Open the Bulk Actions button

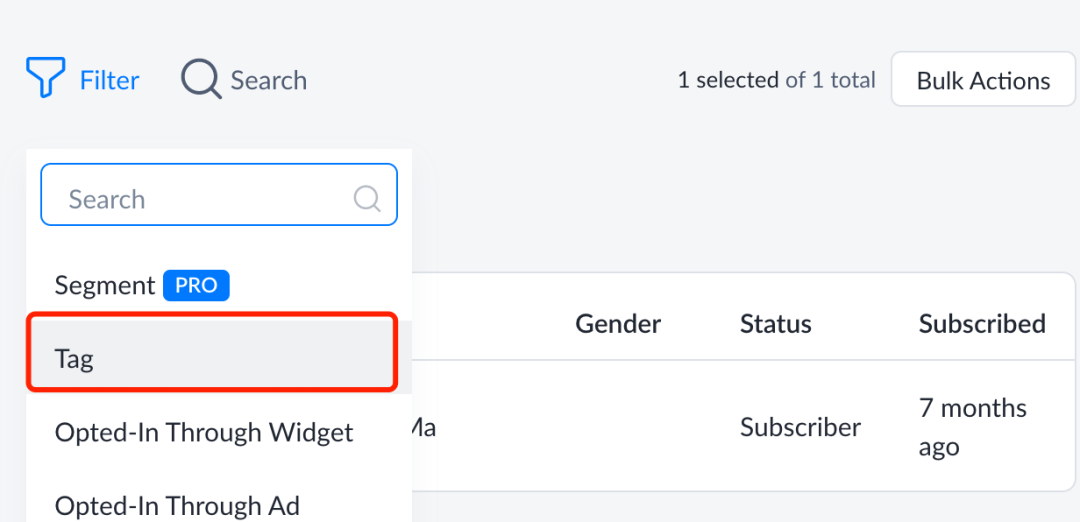[x=983, y=79]
